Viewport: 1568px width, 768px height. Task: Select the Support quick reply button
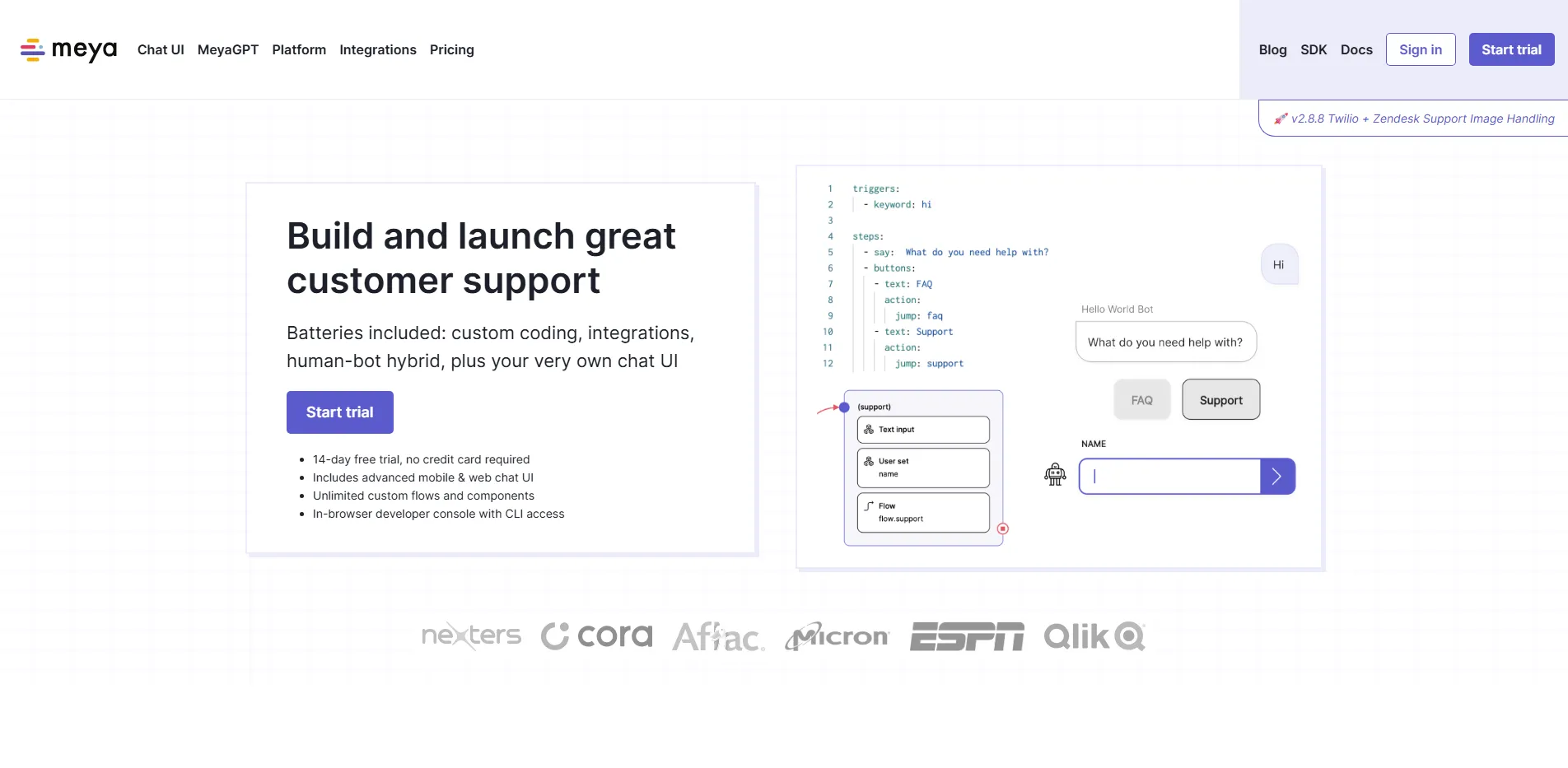point(1220,399)
